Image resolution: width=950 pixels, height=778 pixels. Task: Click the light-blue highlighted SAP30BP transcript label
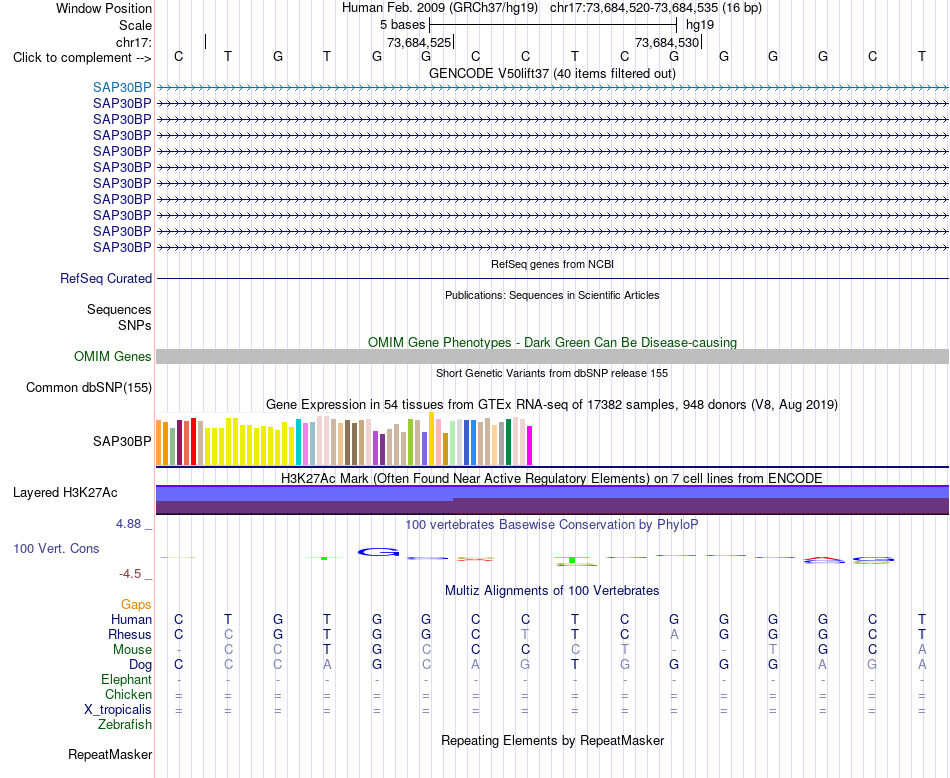(x=122, y=87)
